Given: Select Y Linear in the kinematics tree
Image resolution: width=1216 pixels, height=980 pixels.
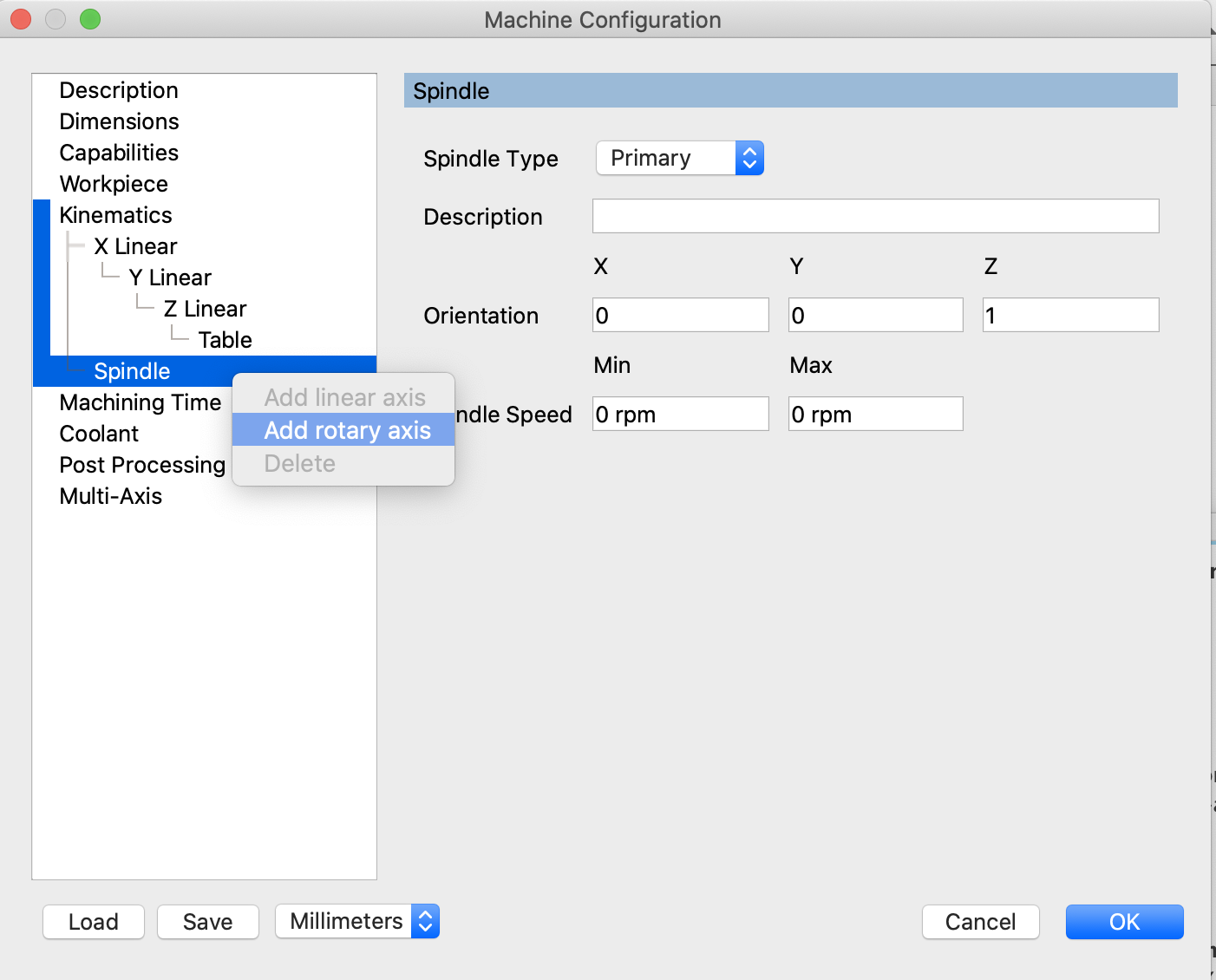Looking at the screenshot, I should tap(170, 278).
